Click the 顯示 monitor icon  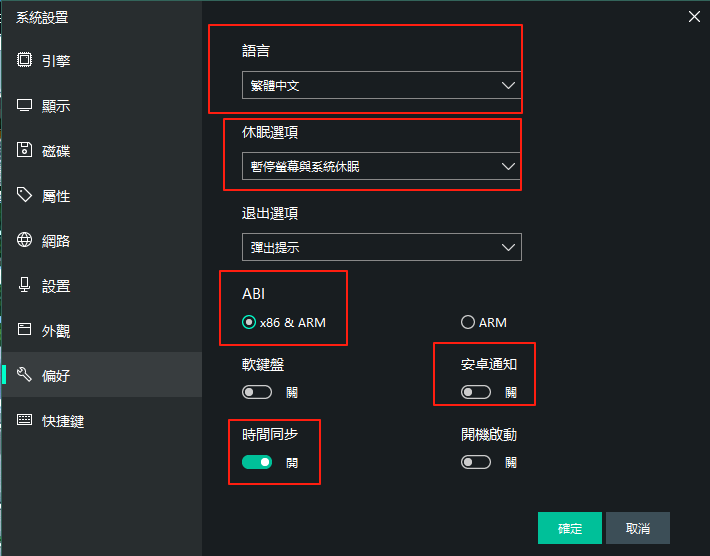tap(24, 105)
